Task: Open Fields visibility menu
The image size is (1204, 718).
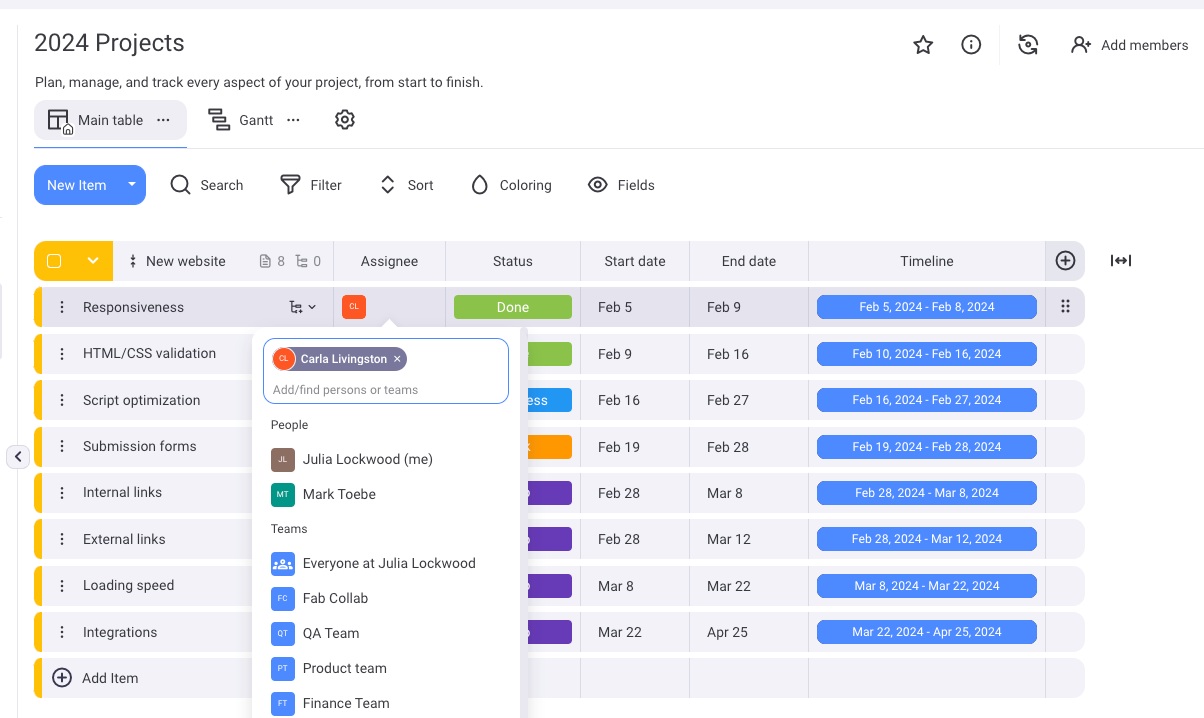Action: tap(621, 185)
